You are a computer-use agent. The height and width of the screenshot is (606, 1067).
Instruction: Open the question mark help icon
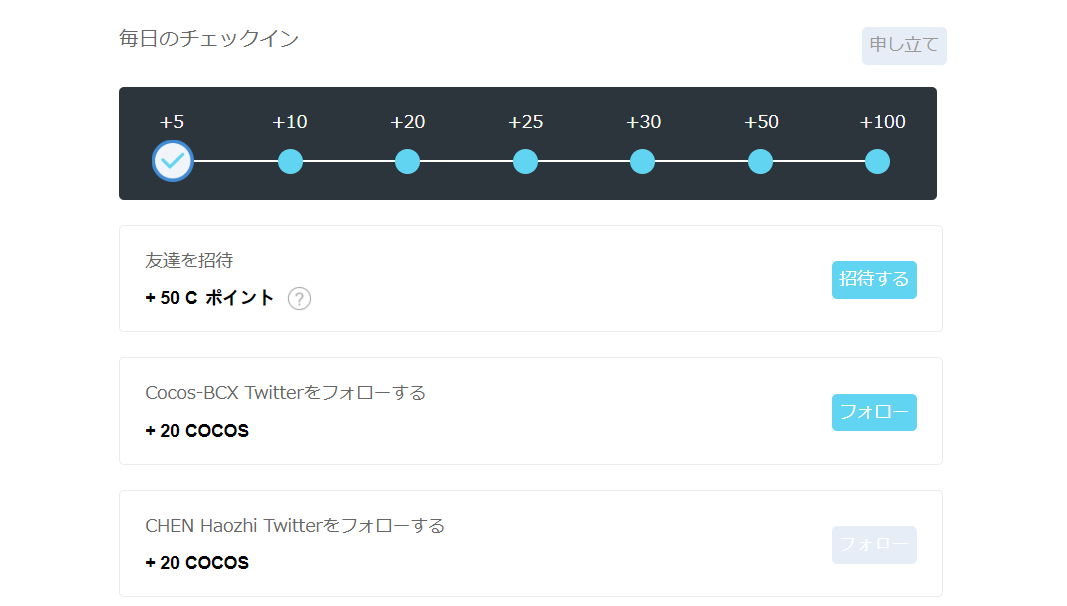point(299,299)
